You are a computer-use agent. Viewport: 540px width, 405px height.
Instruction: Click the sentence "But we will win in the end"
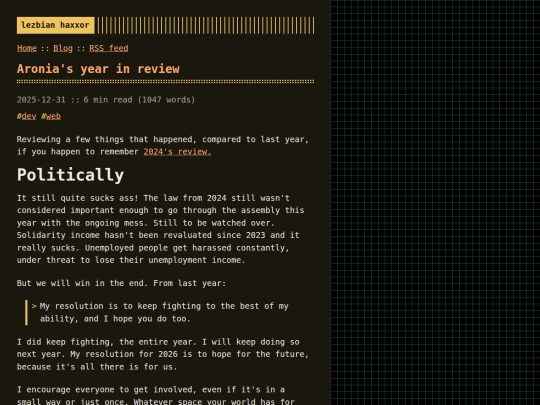(80, 283)
